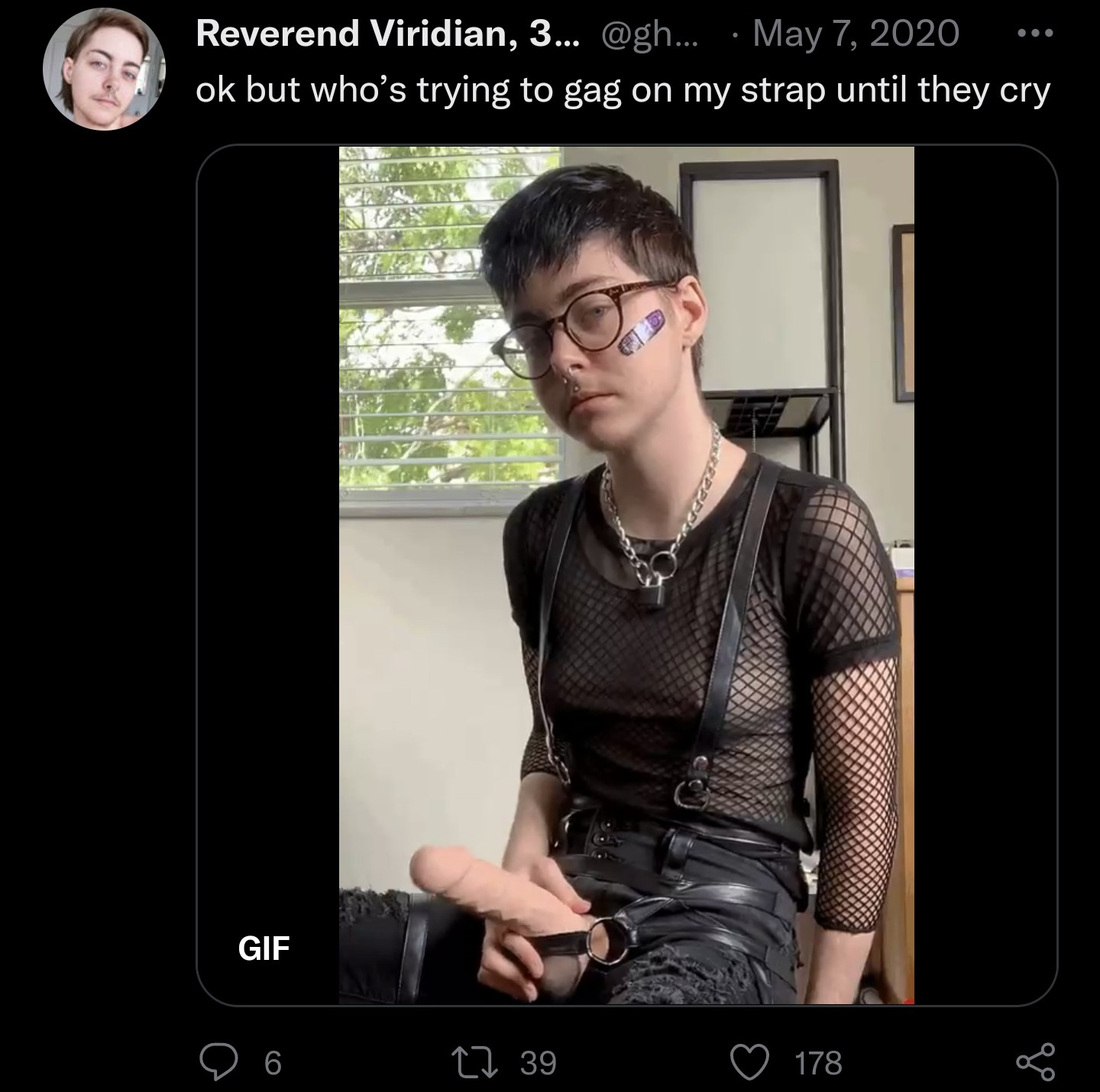
Task: Click the black right padding of media card
Action: pos(985,575)
